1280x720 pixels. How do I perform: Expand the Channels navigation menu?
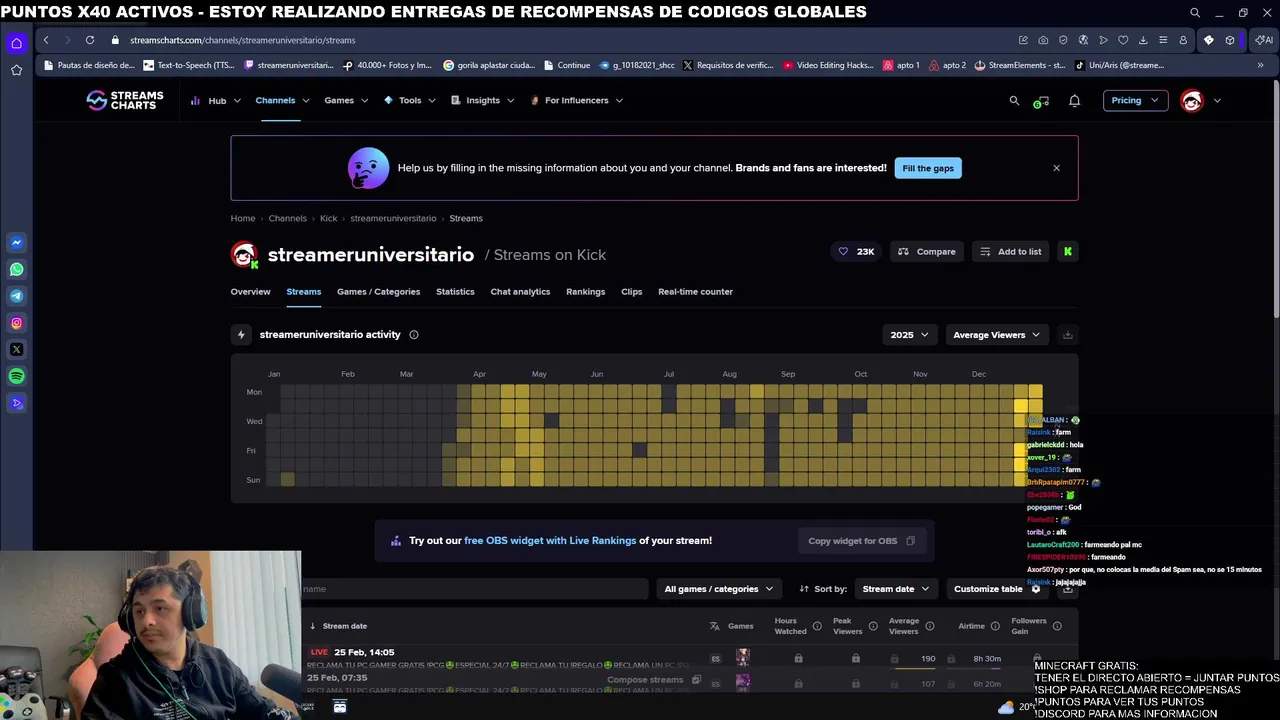(282, 100)
